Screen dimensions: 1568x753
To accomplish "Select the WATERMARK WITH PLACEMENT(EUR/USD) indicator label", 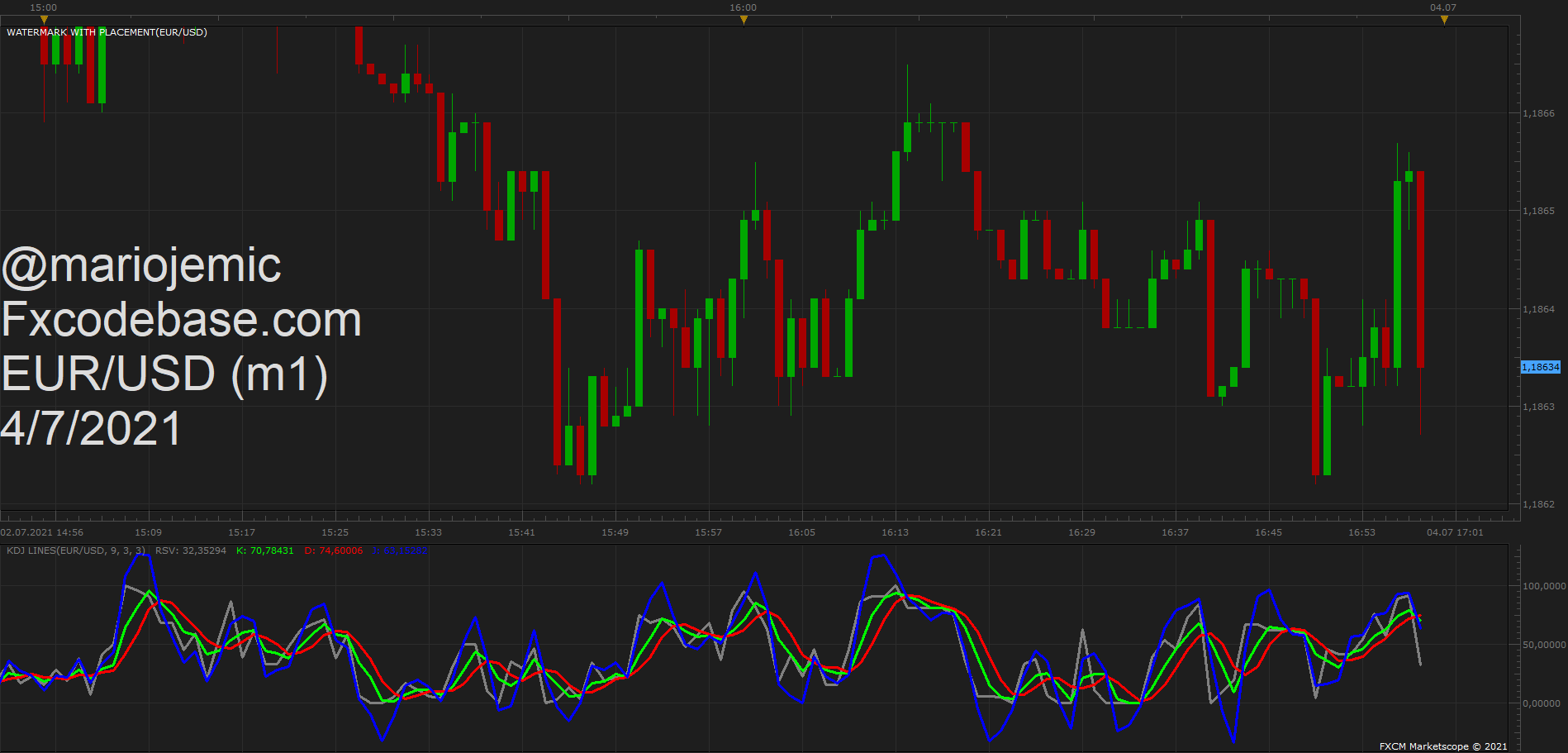I will (107, 32).
